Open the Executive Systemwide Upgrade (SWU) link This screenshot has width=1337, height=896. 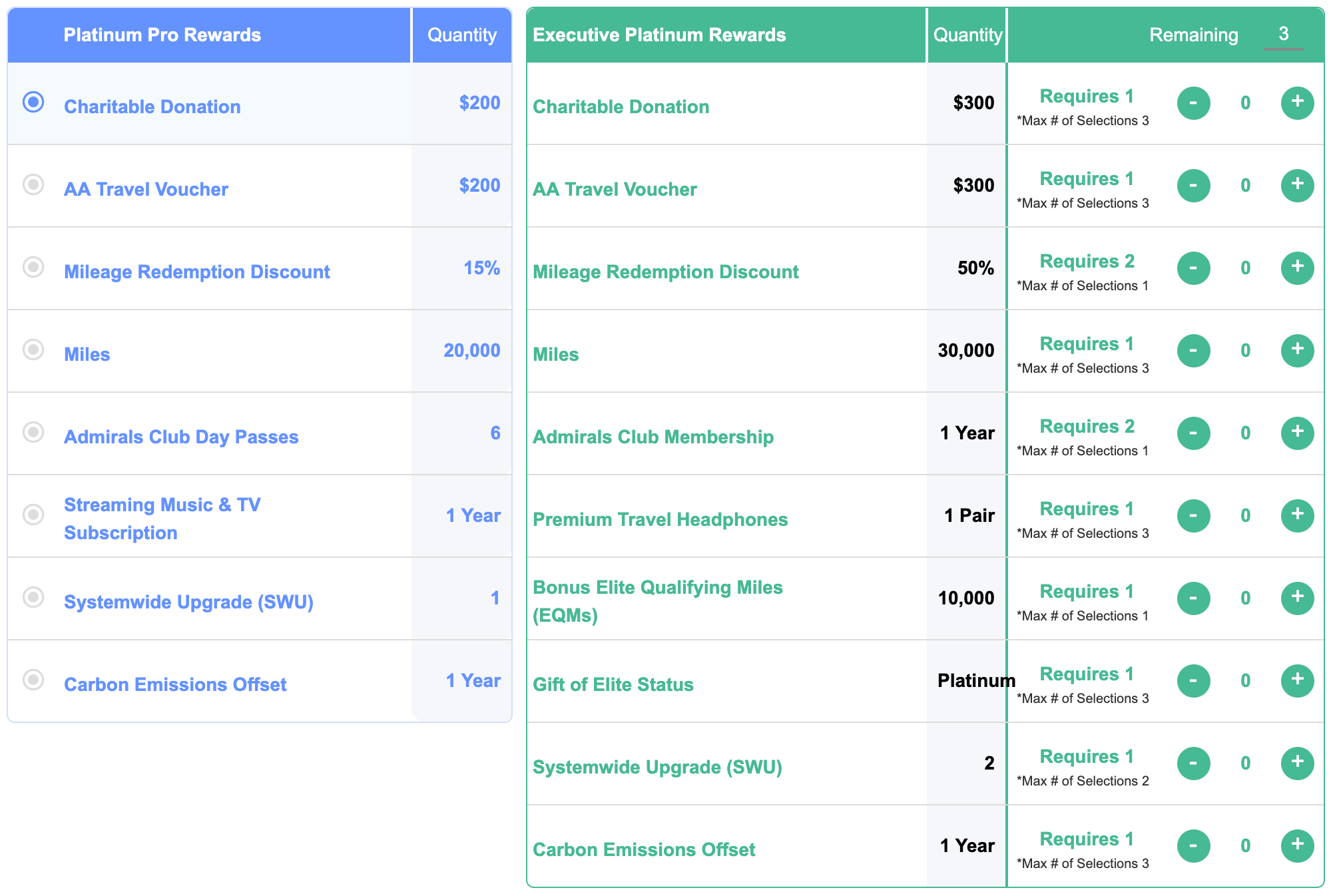(x=657, y=768)
